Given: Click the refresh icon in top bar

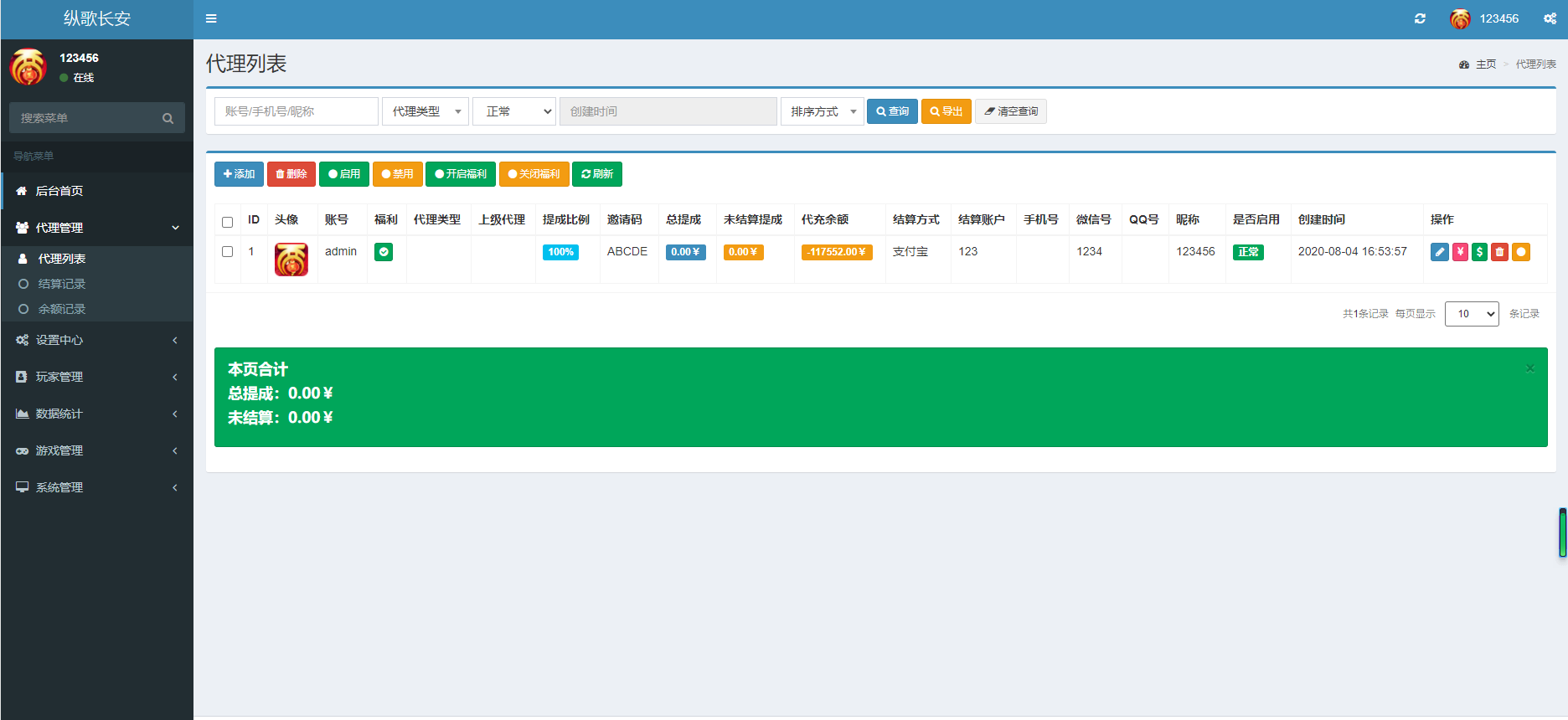Looking at the screenshot, I should pyautogui.click(x=1420, y=18).
